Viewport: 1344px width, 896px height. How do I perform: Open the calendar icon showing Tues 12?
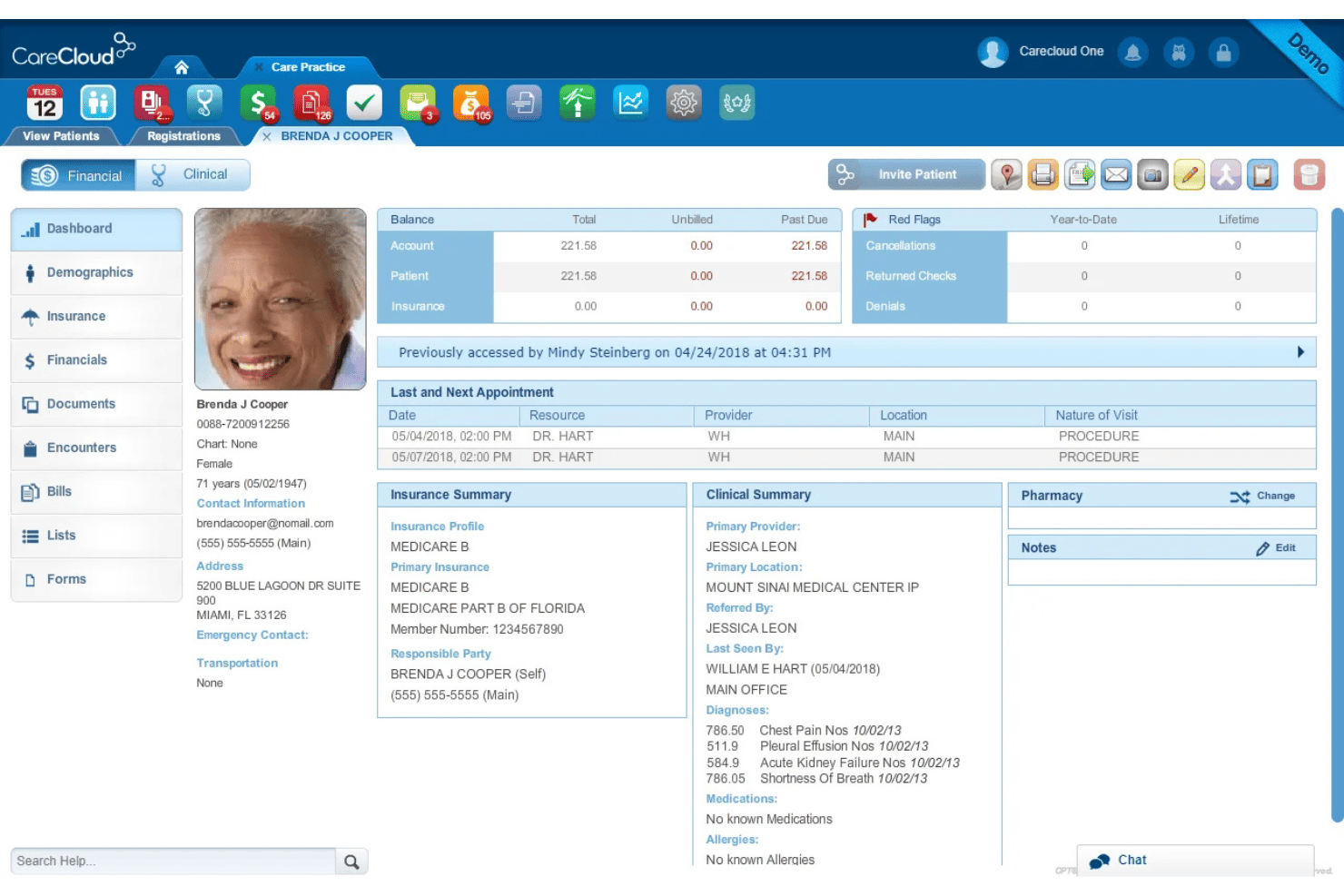tap(44, 103)
